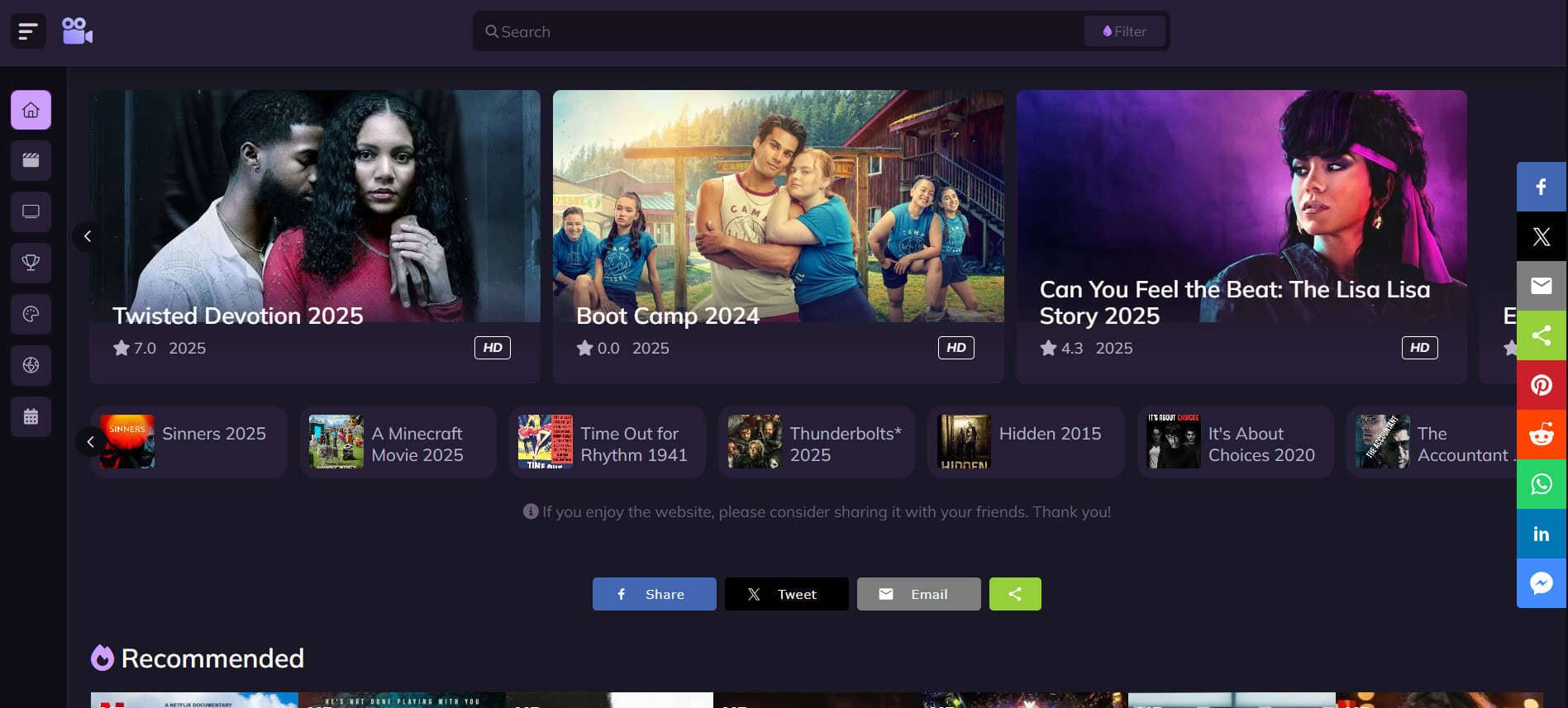Open The Accountant poster thumbnail
The height and width of the screenshot is (708, 1568).
[x=1383, y=441]
